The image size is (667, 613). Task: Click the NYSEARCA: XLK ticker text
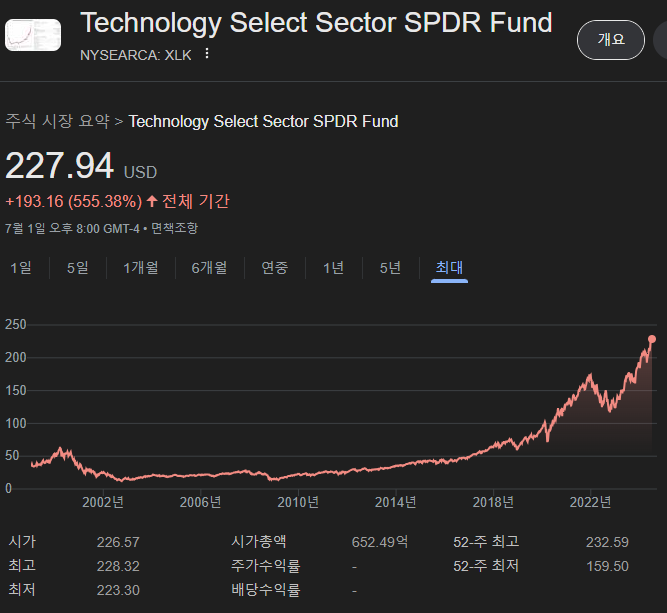(x=136, y=55)
